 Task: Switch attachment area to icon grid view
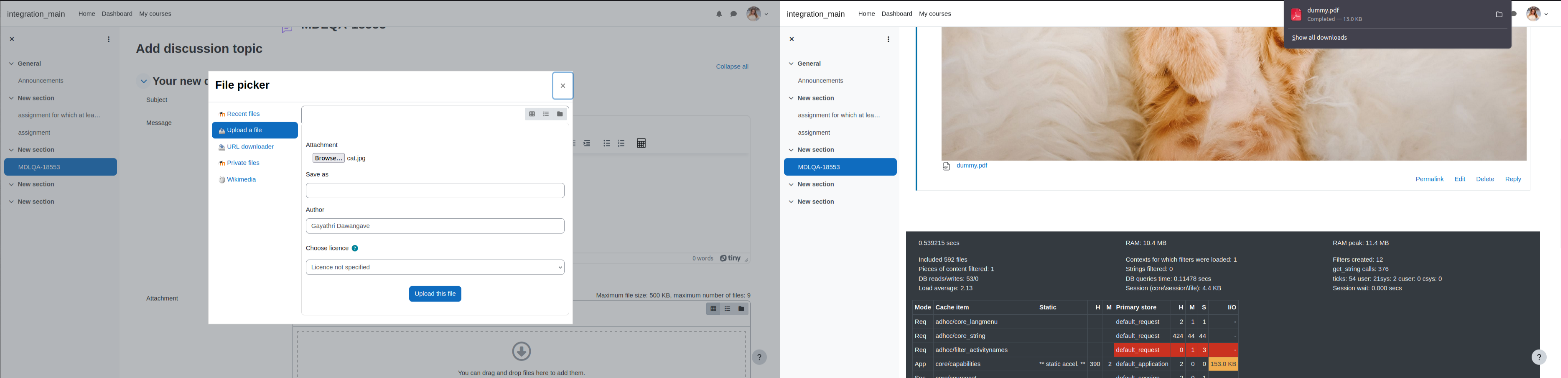click(x=713, y=309)
